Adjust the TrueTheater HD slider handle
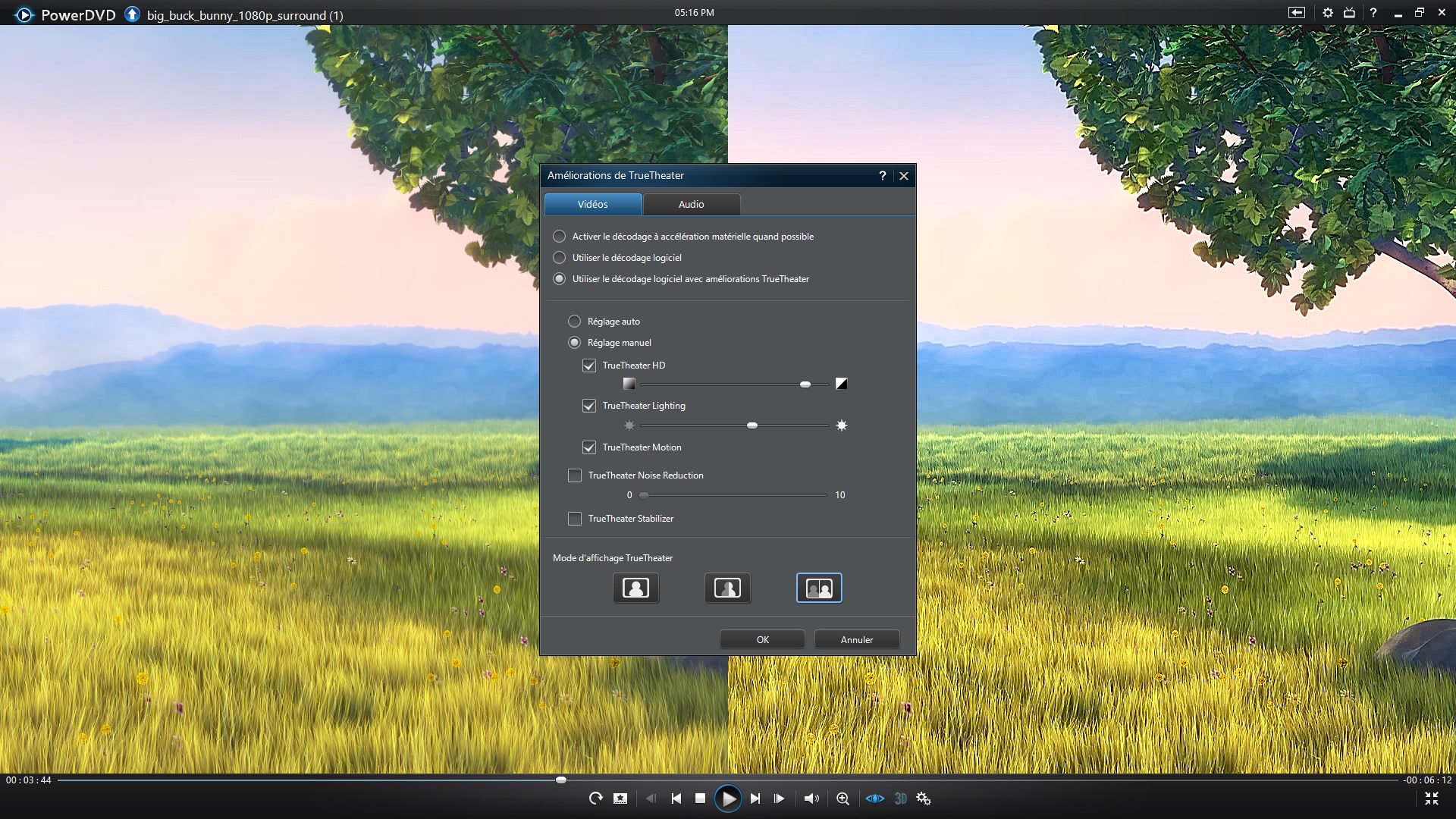This screenshot has width=1456, height=819. pyautogui.click(x=805, y=384)
